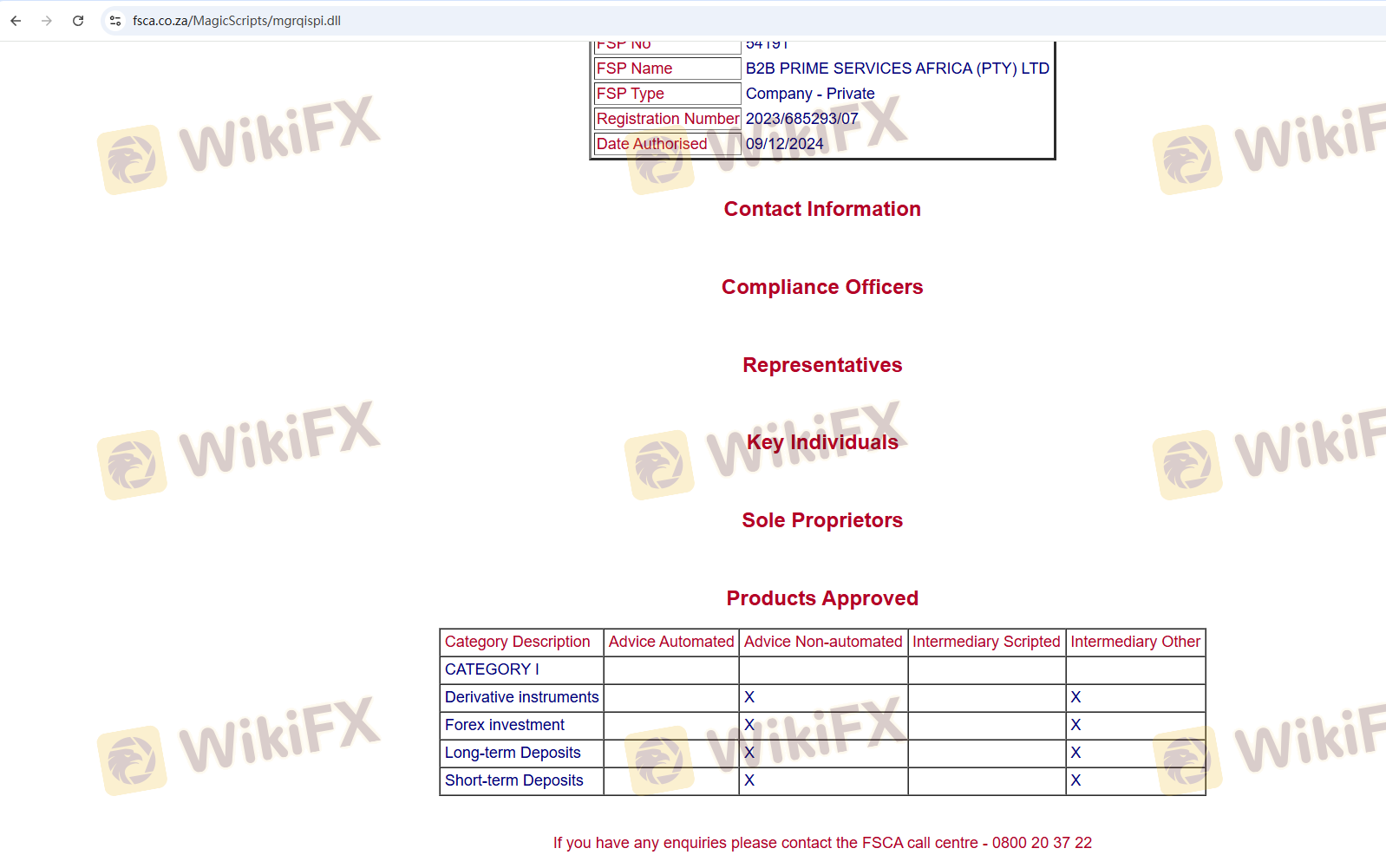The image size is (1386, 868).
Task: Click Derivative instruments Advice Non-automated X
Action: click(749, 697)
